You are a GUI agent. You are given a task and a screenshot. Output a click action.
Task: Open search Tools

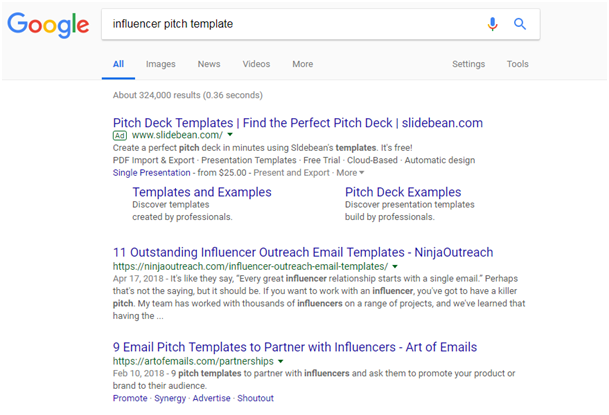(517, 64)
